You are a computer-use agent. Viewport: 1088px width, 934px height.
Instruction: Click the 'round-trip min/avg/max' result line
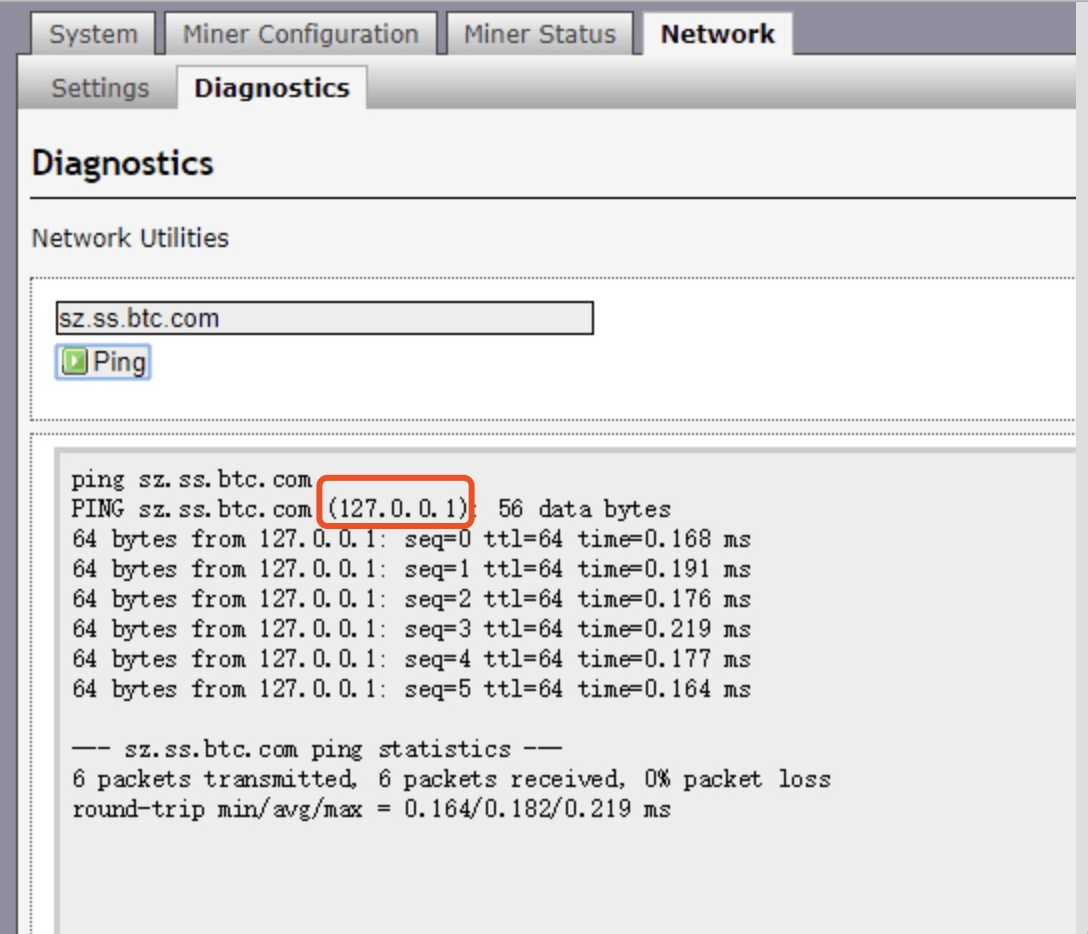click(x=371, y=809)
